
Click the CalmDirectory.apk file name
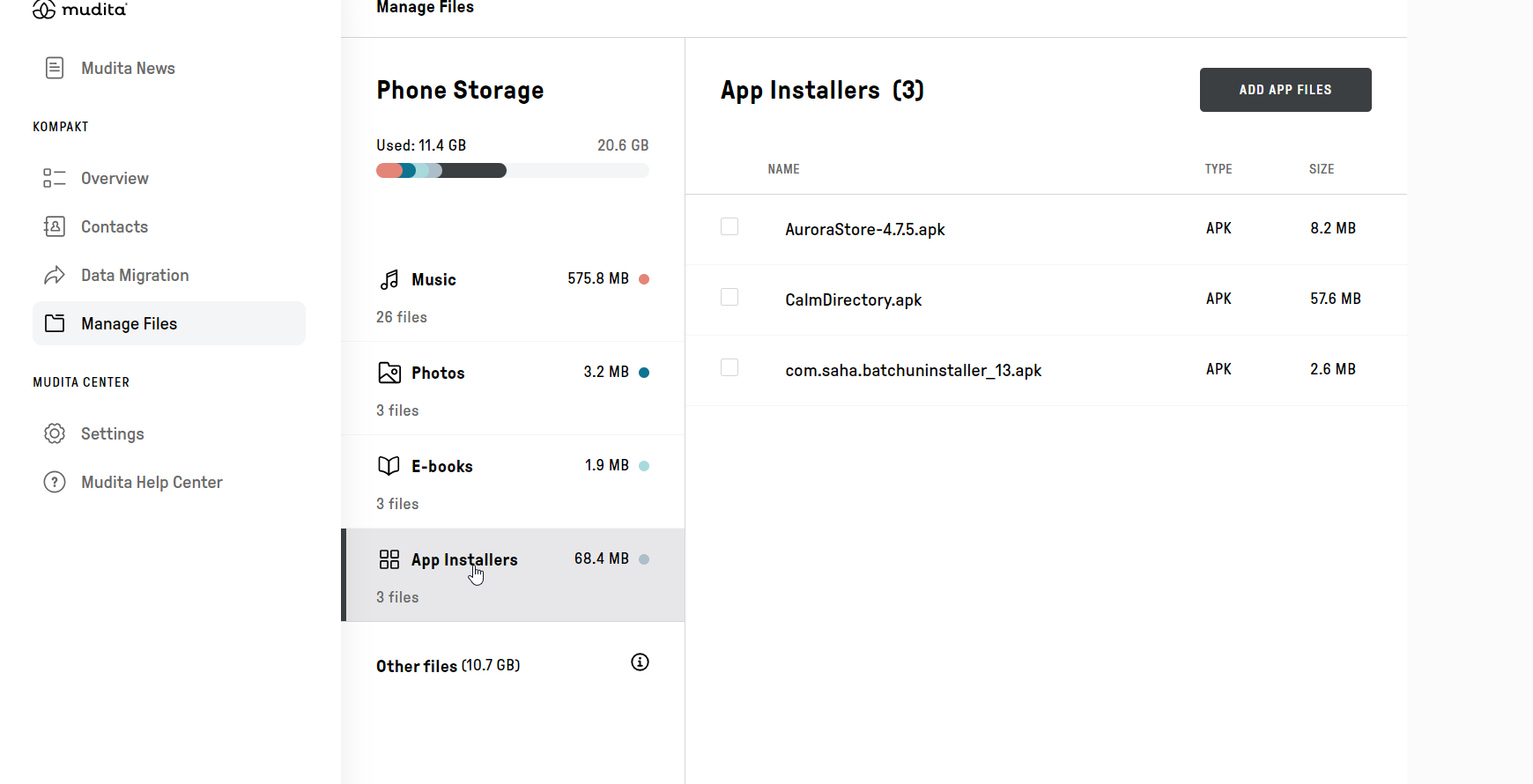coord(853,300)
